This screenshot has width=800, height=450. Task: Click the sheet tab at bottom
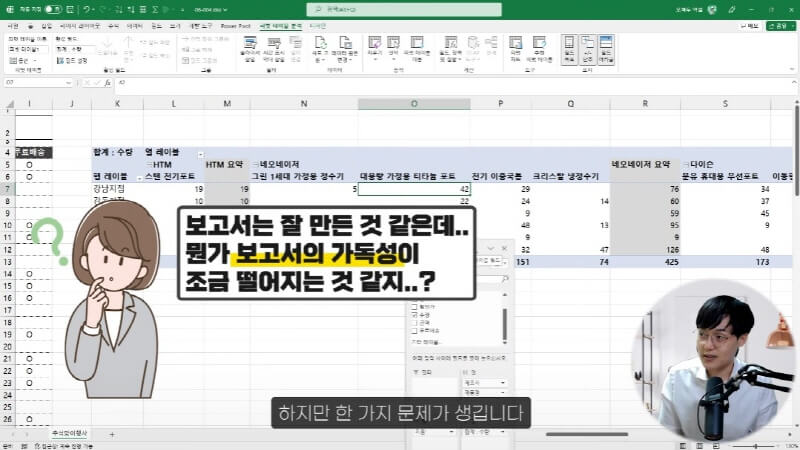tap(70, 434)
